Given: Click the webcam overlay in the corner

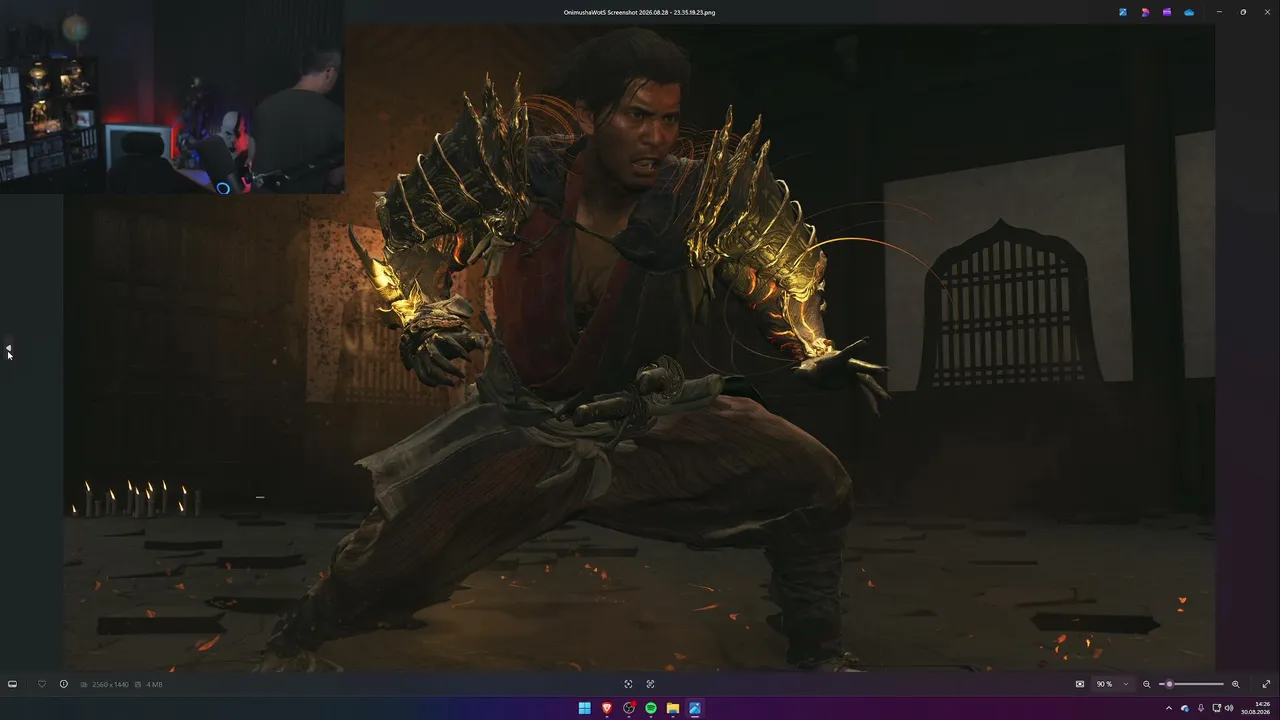Looking at the screenshot, I should (x=172, y=97).
